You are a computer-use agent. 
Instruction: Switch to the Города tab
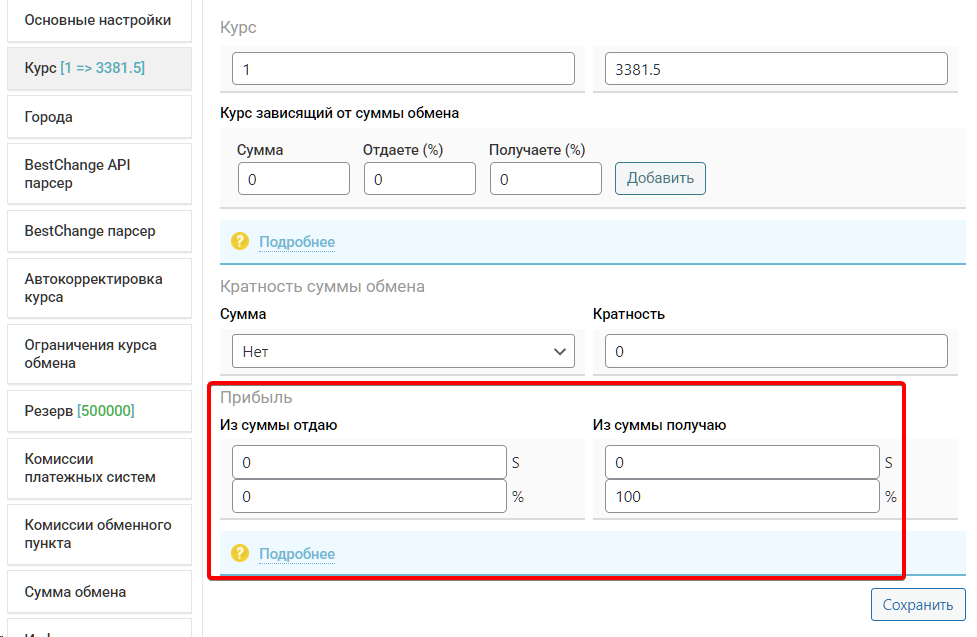98,117
